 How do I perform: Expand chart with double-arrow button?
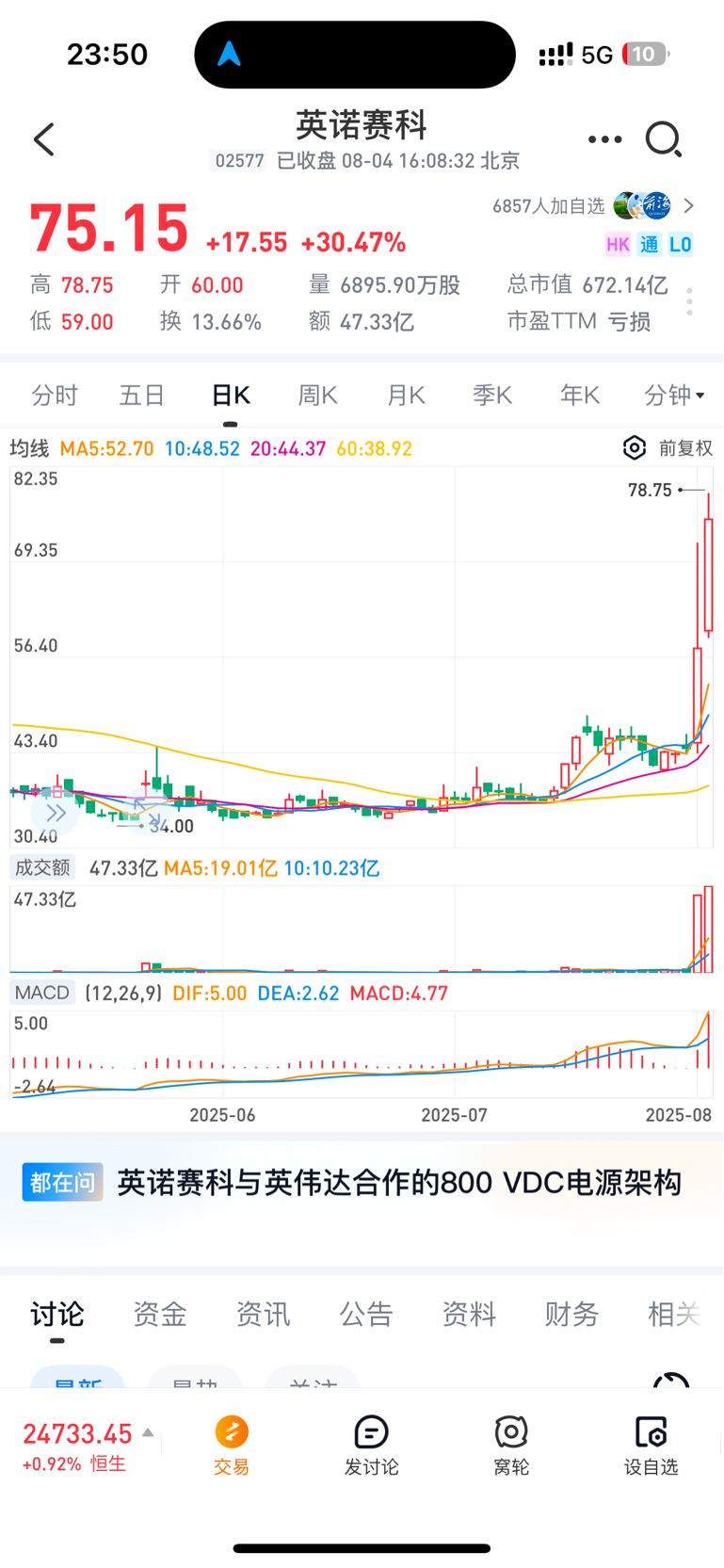coord(56,813)
